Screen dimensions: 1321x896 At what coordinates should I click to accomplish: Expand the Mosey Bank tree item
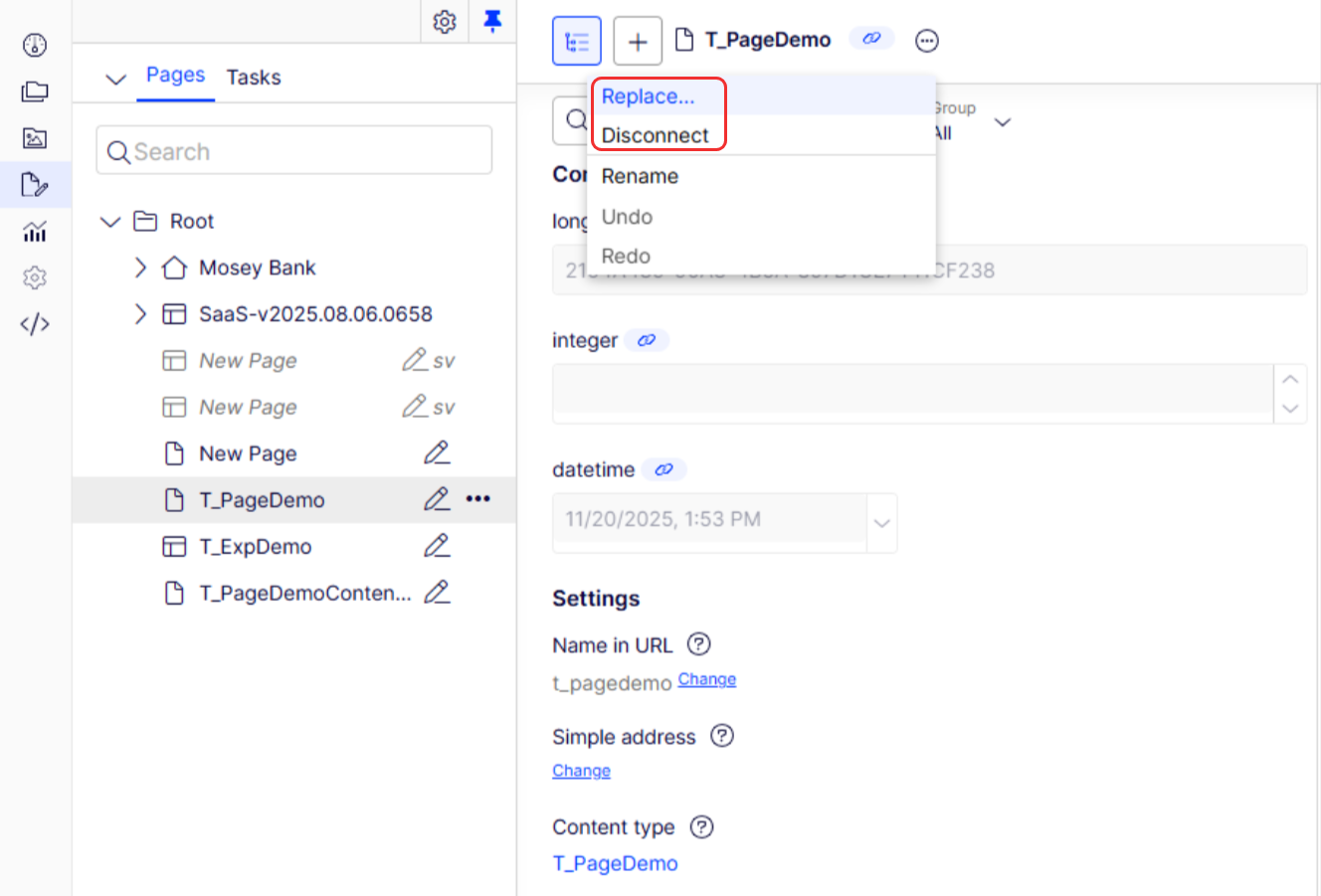click(142, 267)
